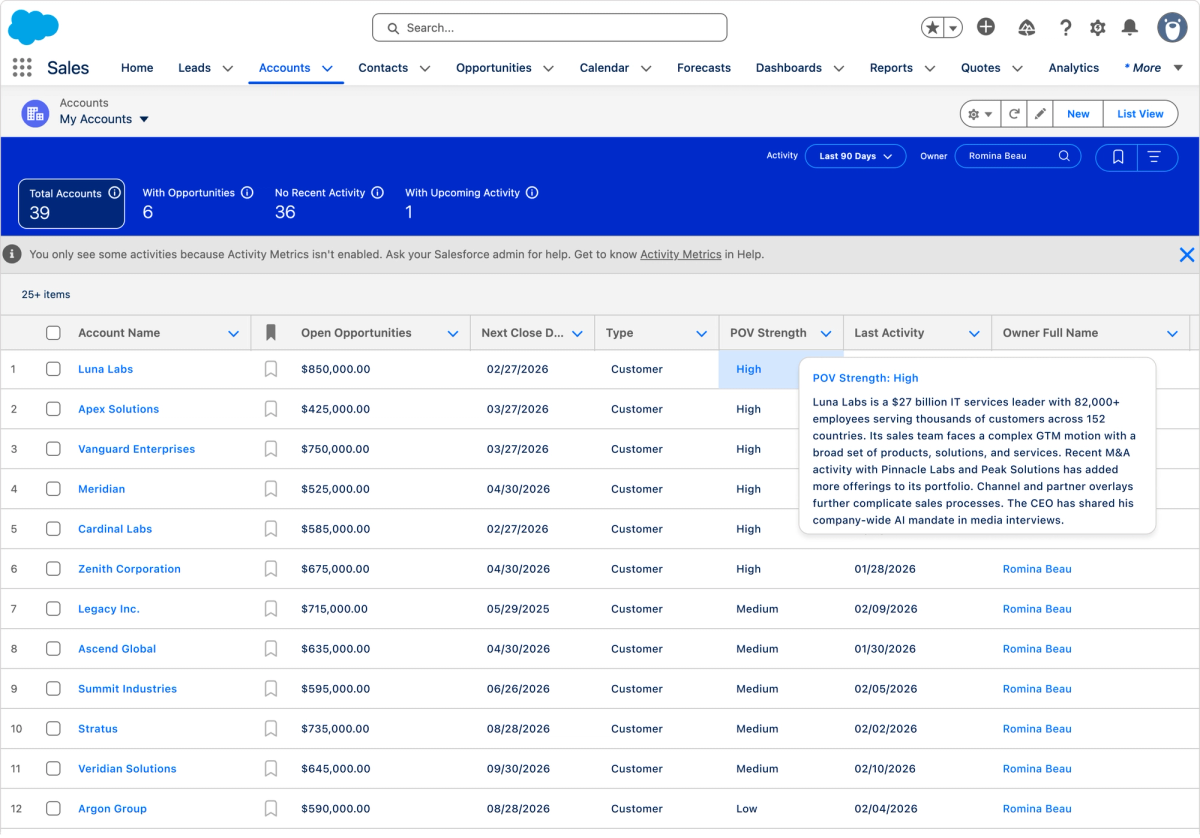Image resolution: width=1200 pixels, height=838 pixels.
Task: Refresh the list with the refresh icon
Action: (x=1014, y=114)
